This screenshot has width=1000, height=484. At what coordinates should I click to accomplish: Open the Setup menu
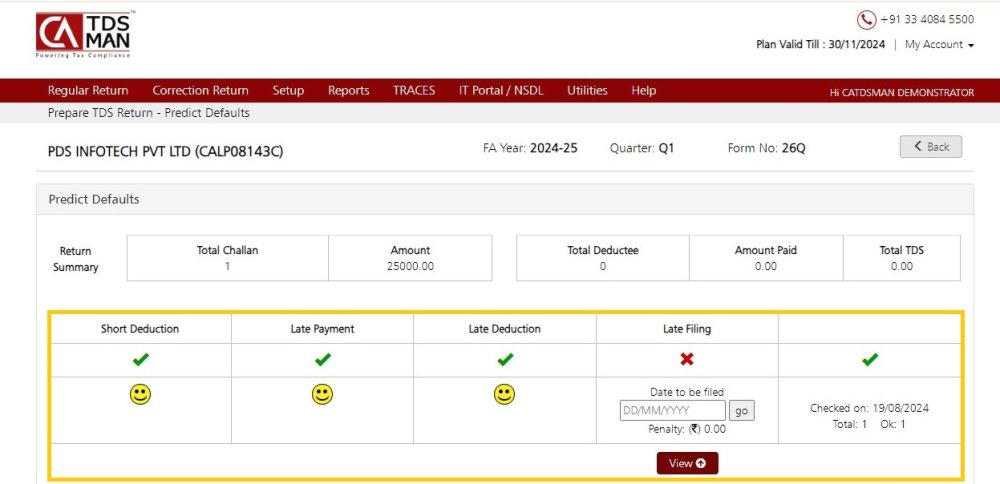point(288,91)
